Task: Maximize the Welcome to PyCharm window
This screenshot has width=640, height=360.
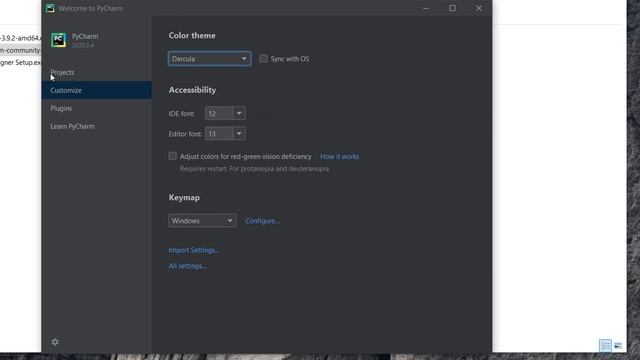Action: 452,8
